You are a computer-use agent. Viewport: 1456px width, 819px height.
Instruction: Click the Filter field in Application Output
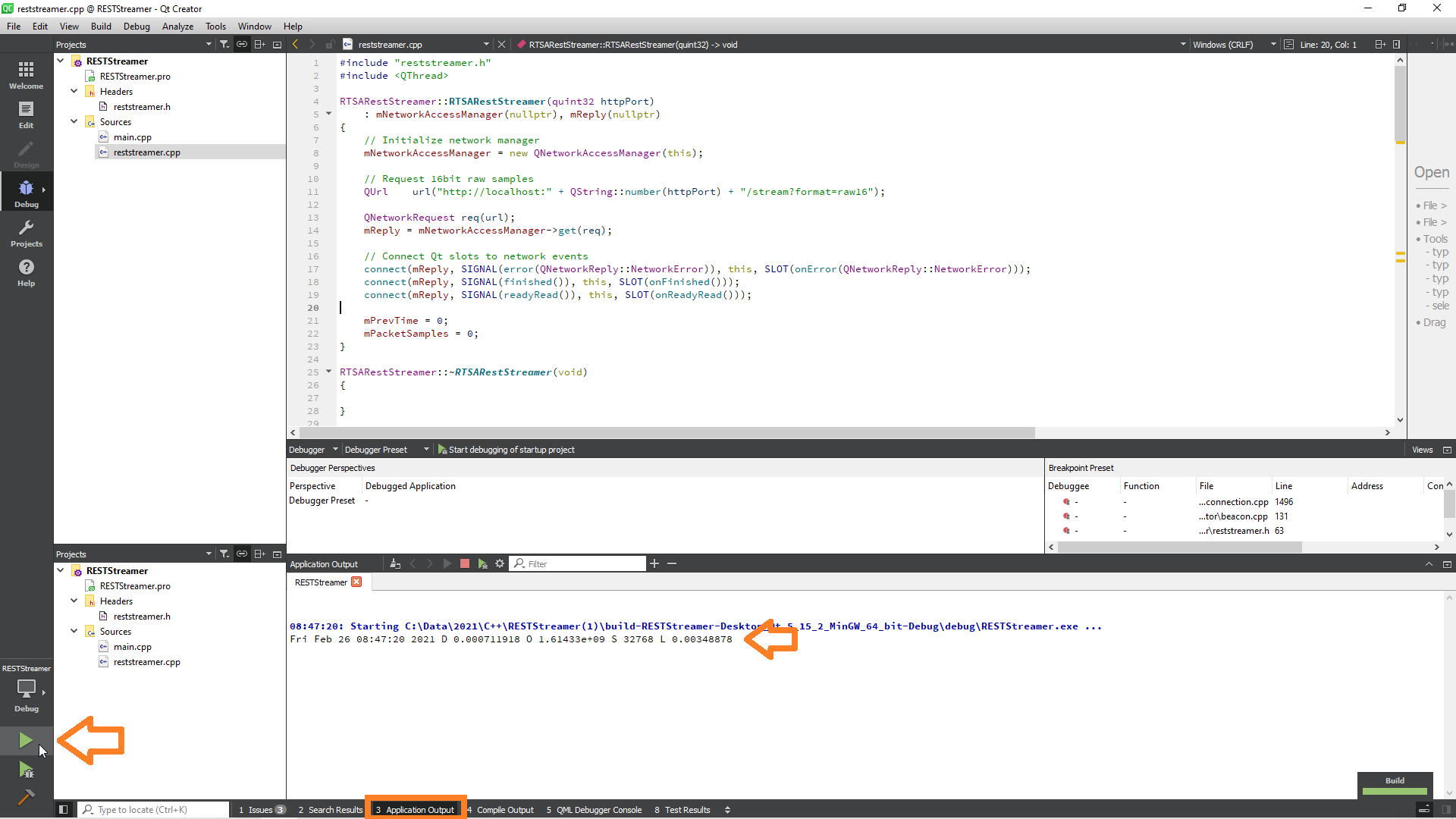tap(578, 563)
